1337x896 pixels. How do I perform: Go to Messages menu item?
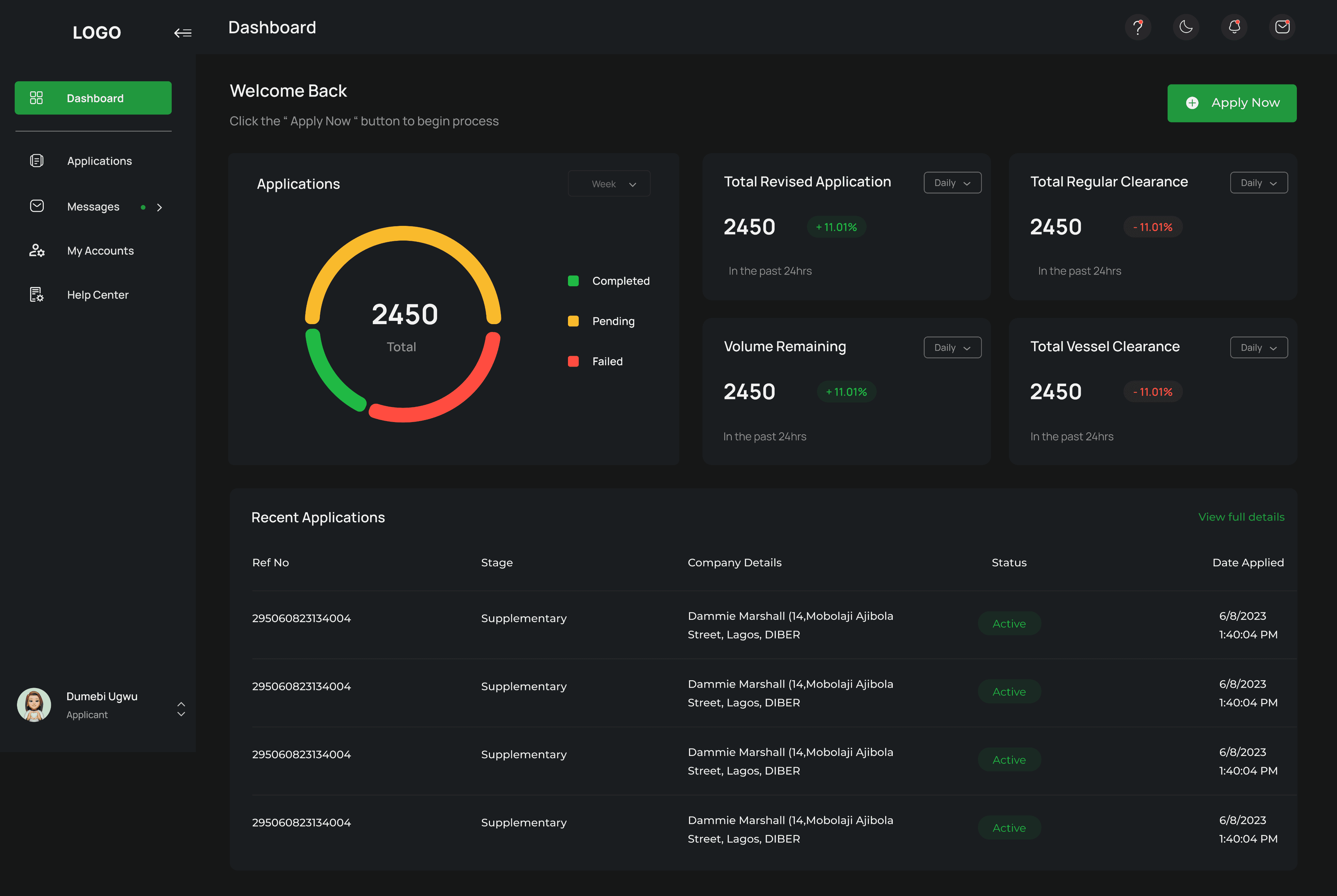coord(93,207)
